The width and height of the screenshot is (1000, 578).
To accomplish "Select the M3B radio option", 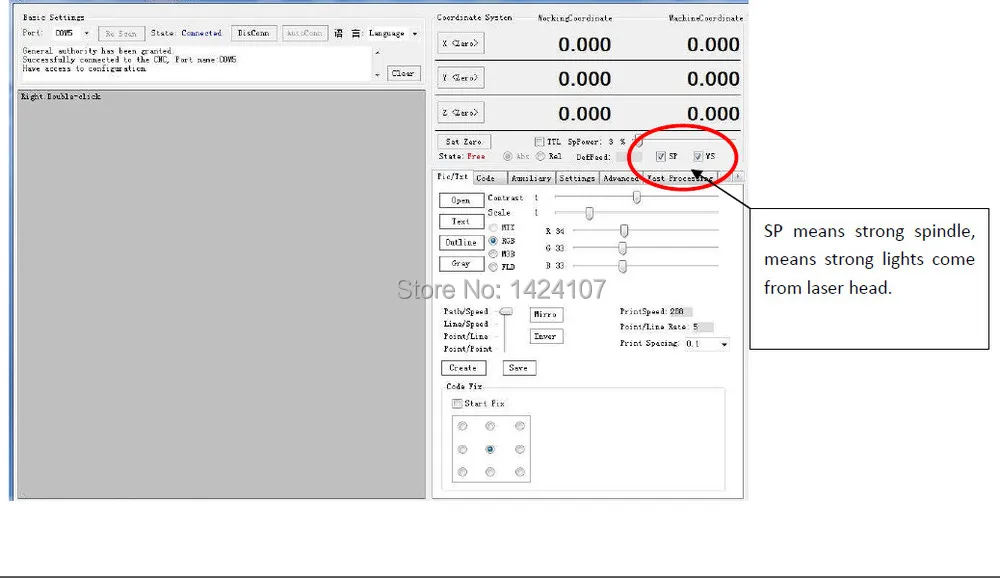I will [493, 254].
